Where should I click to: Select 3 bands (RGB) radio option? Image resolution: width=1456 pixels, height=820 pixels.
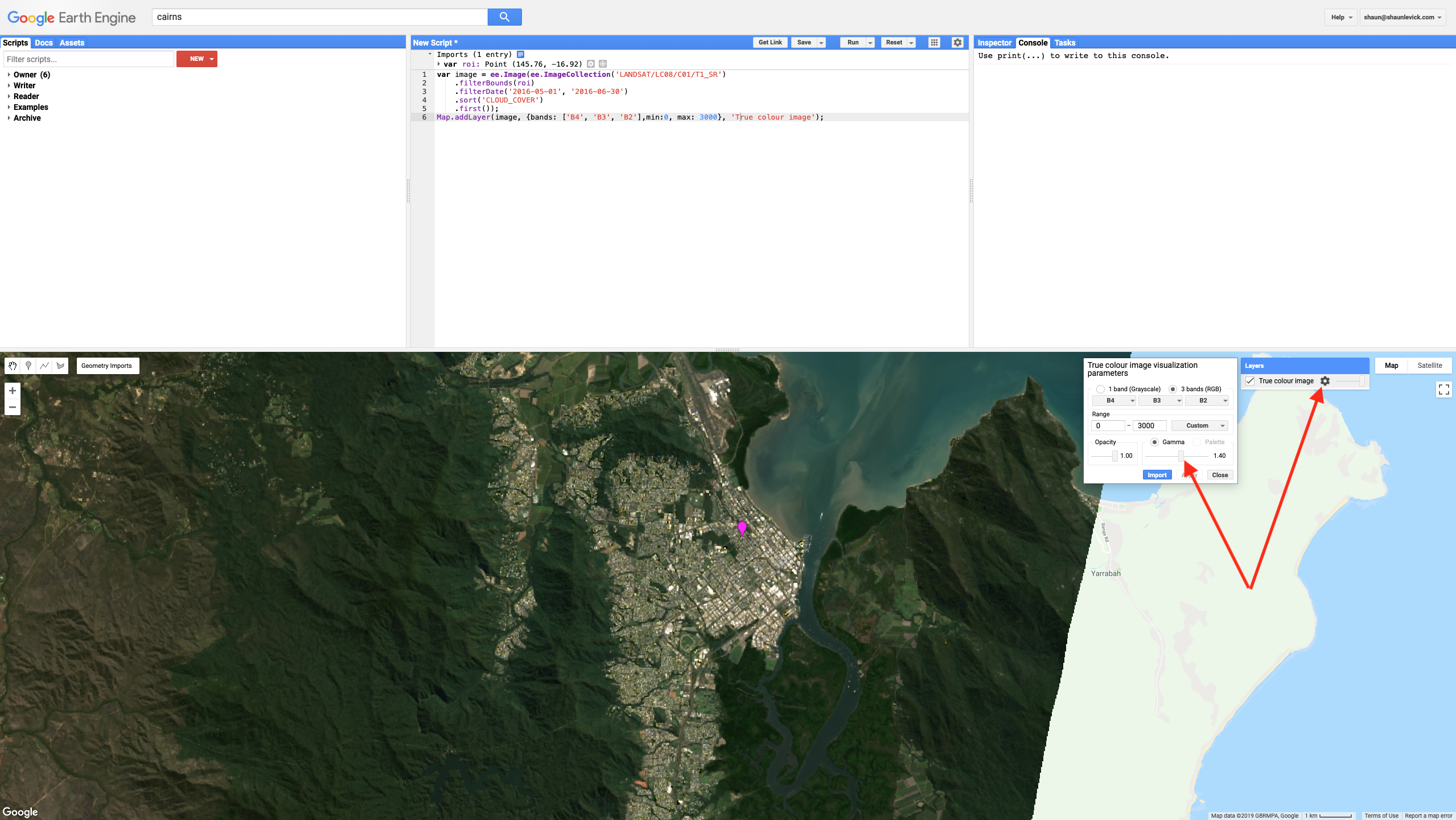[1173, 389]
